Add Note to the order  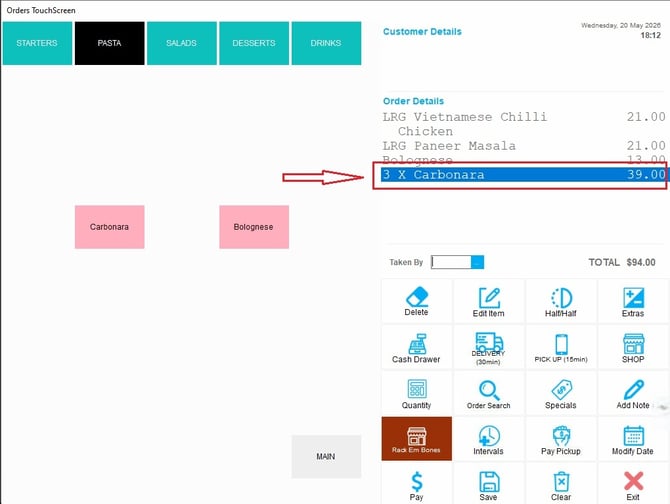(633, 394)
